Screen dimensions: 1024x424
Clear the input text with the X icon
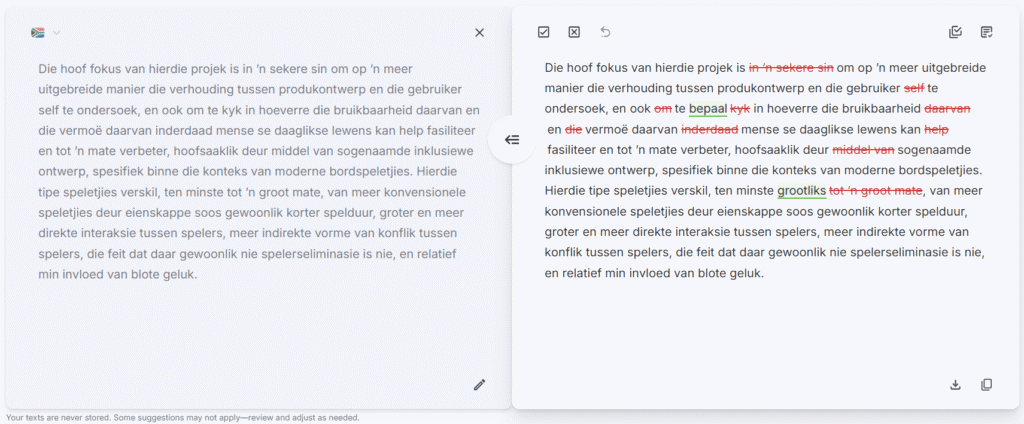pos(479,32)
